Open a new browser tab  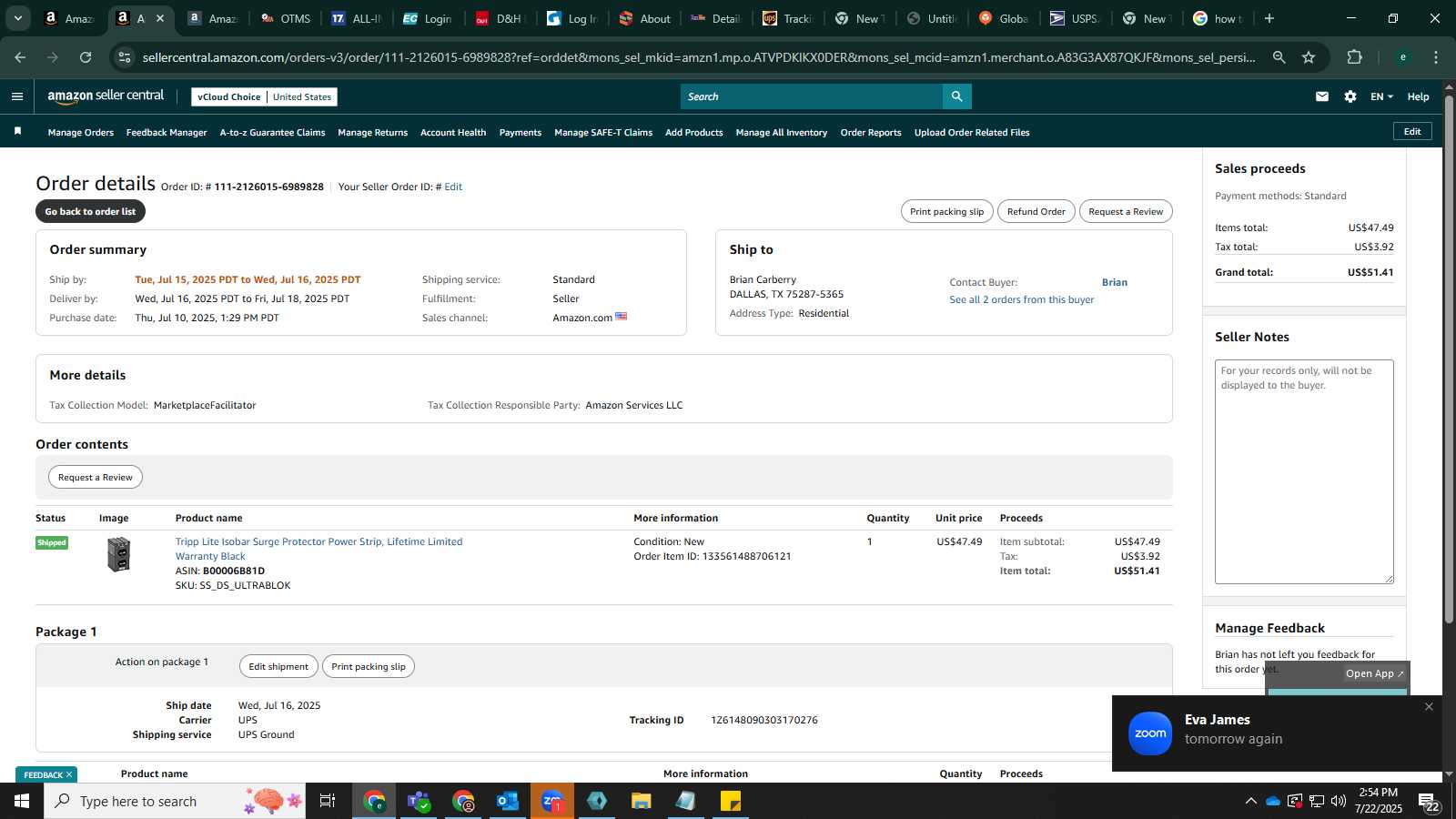pyautogui.click(x=1269, y=18)
